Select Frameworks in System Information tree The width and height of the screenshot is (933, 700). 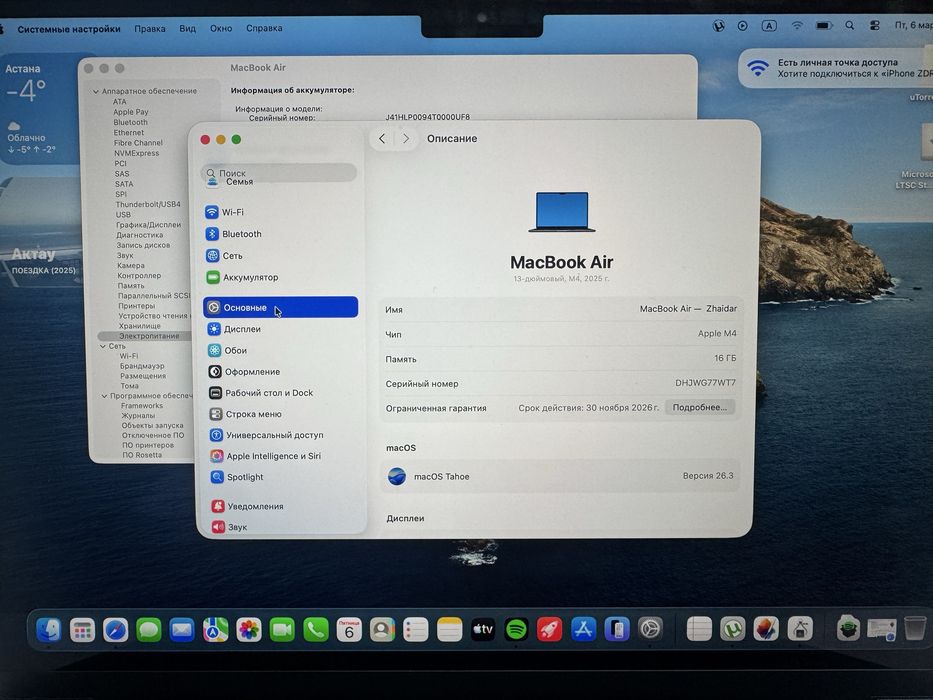pos(142,405)
